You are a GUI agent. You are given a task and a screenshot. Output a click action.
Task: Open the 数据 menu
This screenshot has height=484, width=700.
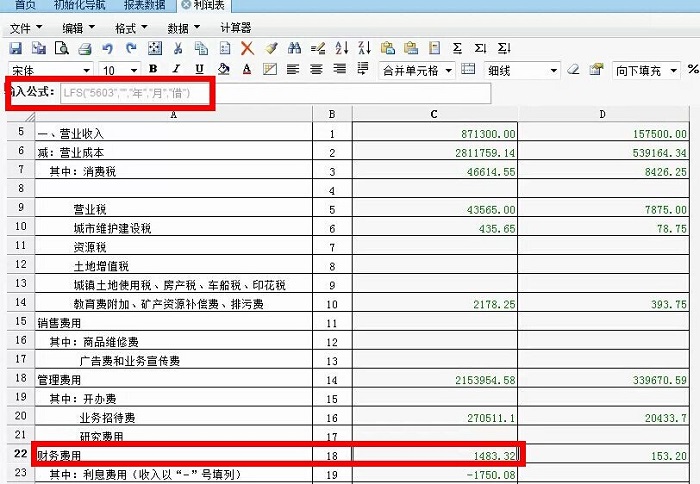[x=183, y=28]
